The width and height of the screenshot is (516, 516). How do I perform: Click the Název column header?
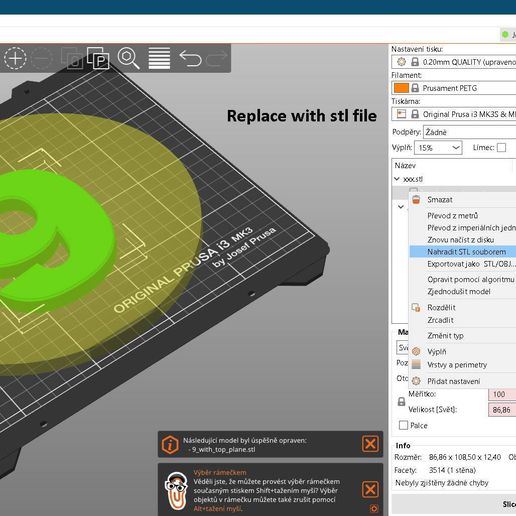pos(452,166)
